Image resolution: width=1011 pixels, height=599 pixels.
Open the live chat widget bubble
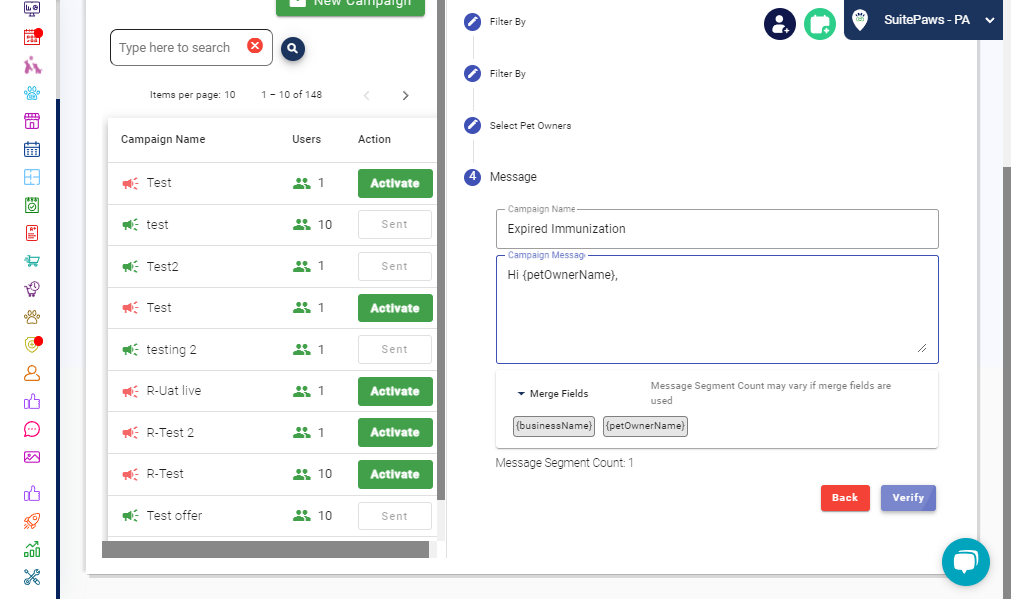965,562
